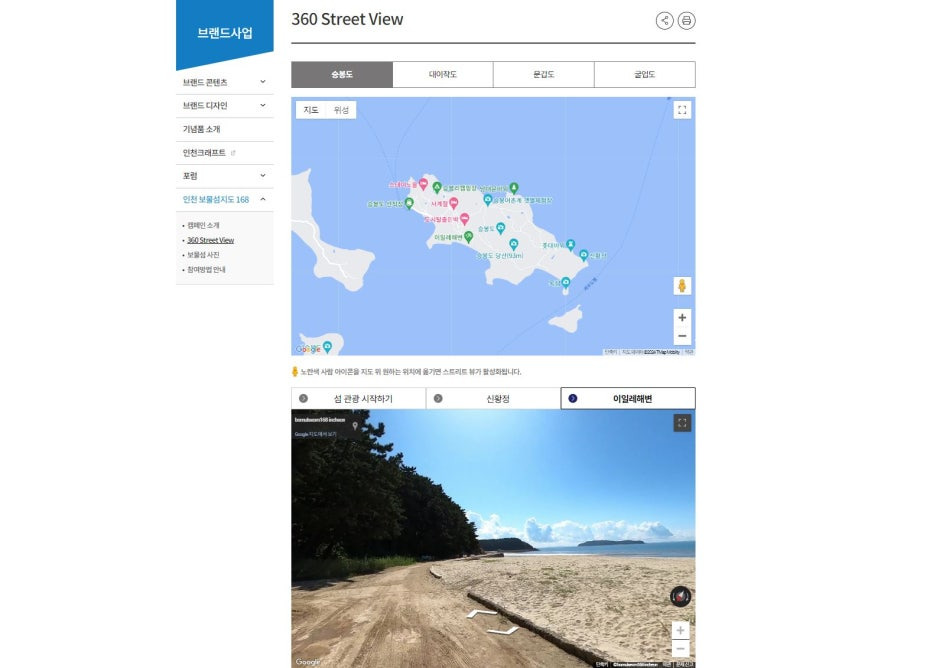
Task: Expand the 브랜드 디자인 sidebar menu
Action: click(x=224, y=106)
